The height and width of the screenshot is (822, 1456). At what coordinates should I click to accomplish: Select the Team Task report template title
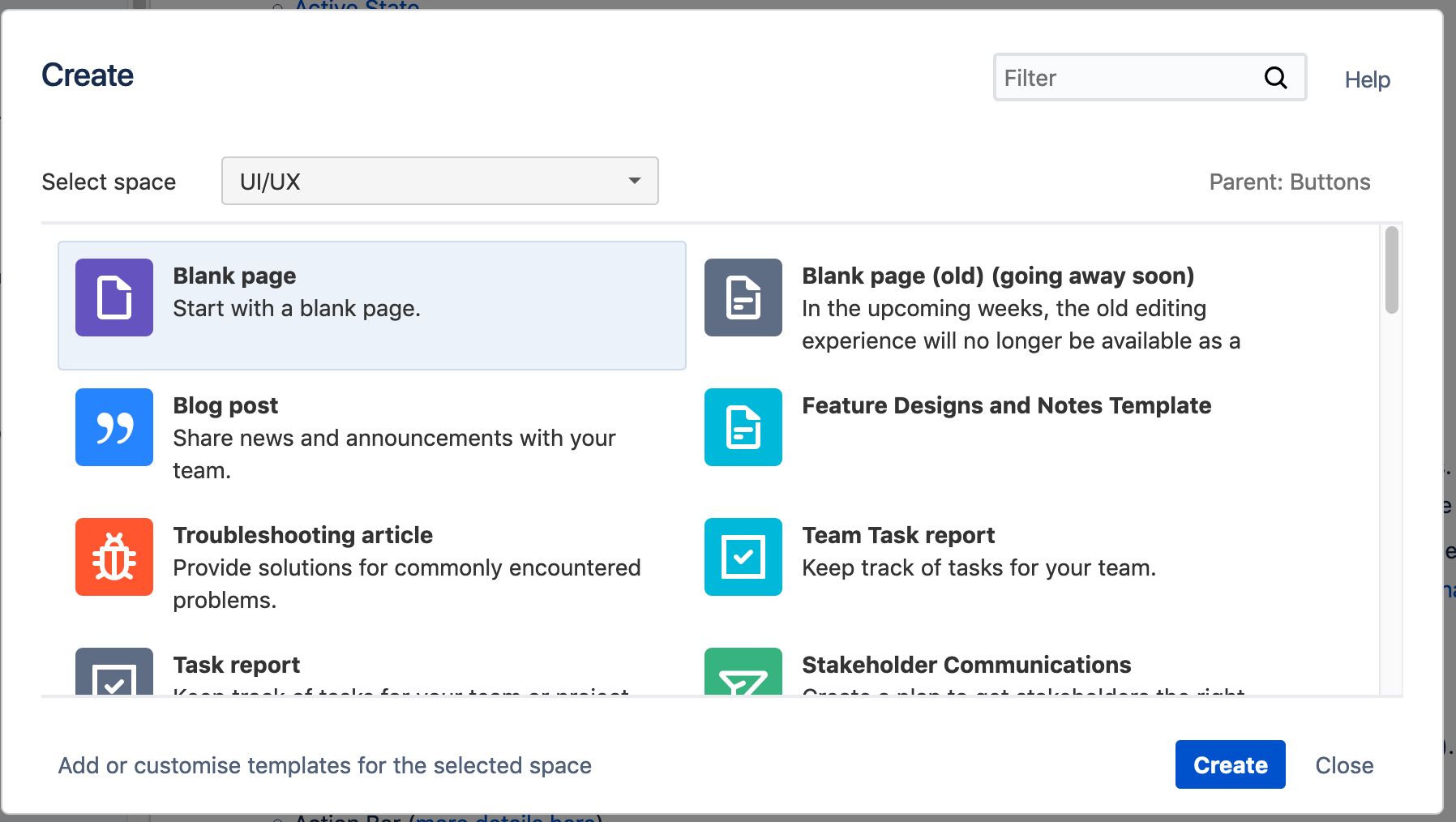898,535
